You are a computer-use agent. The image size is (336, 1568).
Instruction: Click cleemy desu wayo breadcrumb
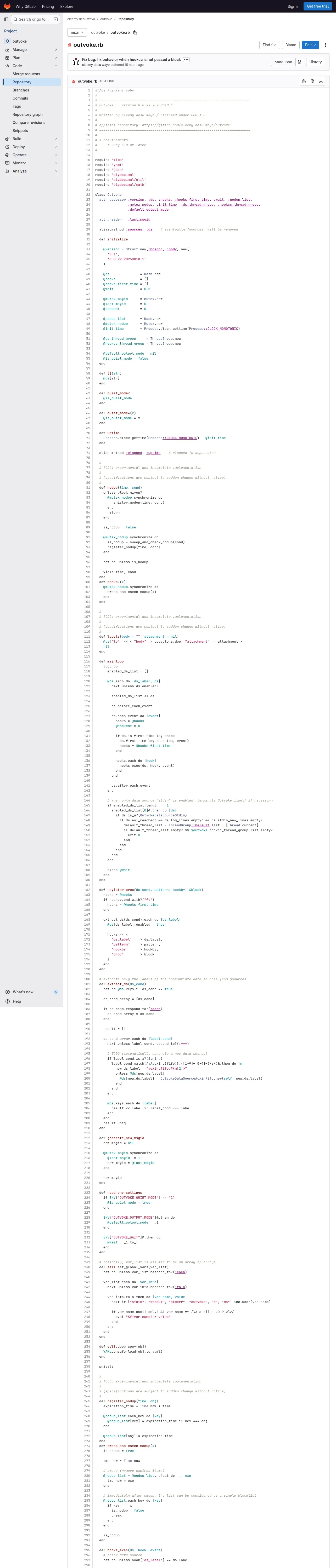tap(81, 19)
